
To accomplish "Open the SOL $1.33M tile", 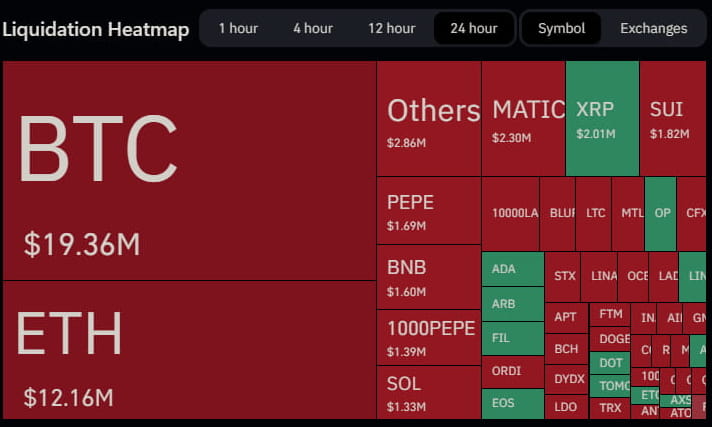I will [428, 392].
